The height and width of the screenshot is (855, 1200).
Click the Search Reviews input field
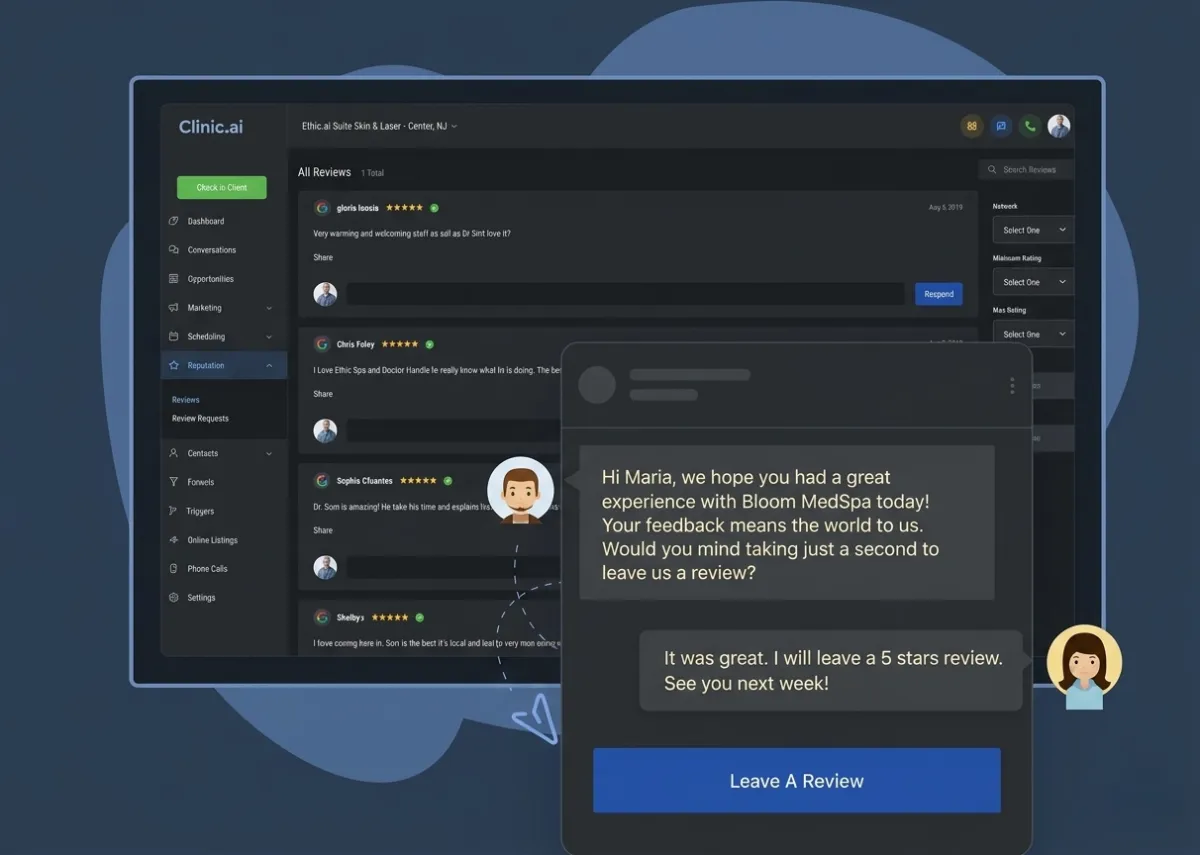[1027, 170]
